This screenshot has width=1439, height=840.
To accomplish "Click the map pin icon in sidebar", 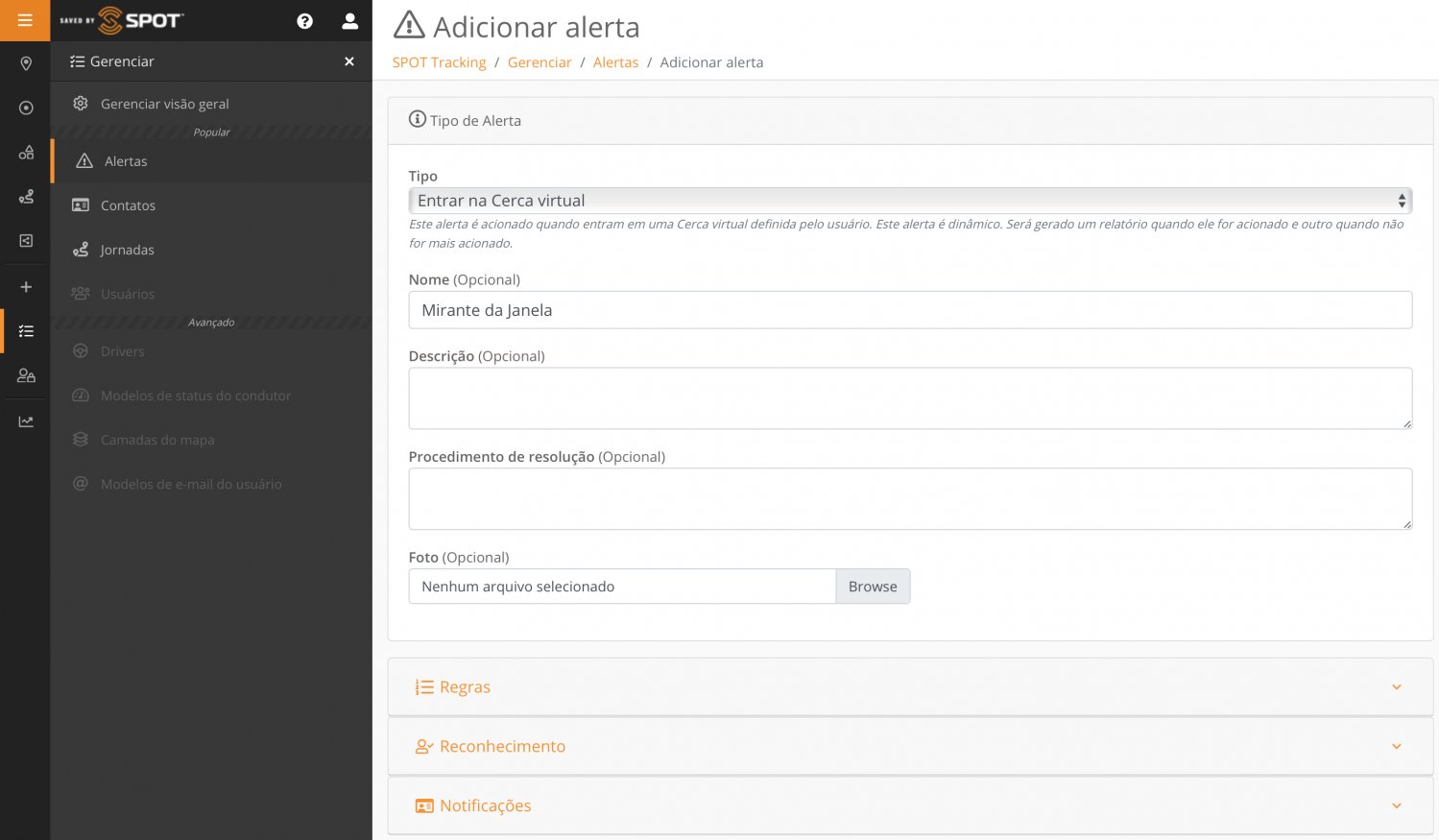I will 26,63.
